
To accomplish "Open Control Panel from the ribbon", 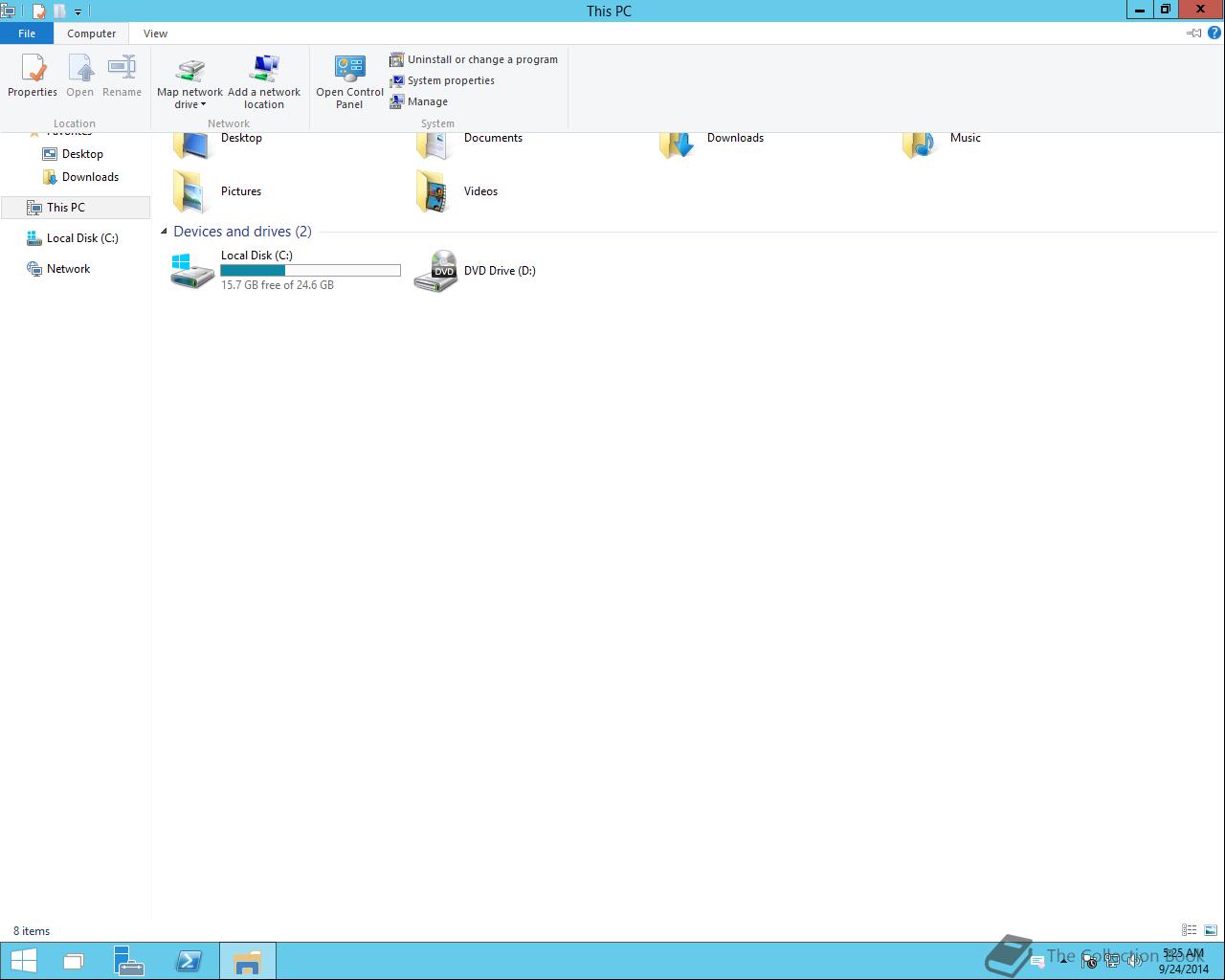I will coord(349,81).
